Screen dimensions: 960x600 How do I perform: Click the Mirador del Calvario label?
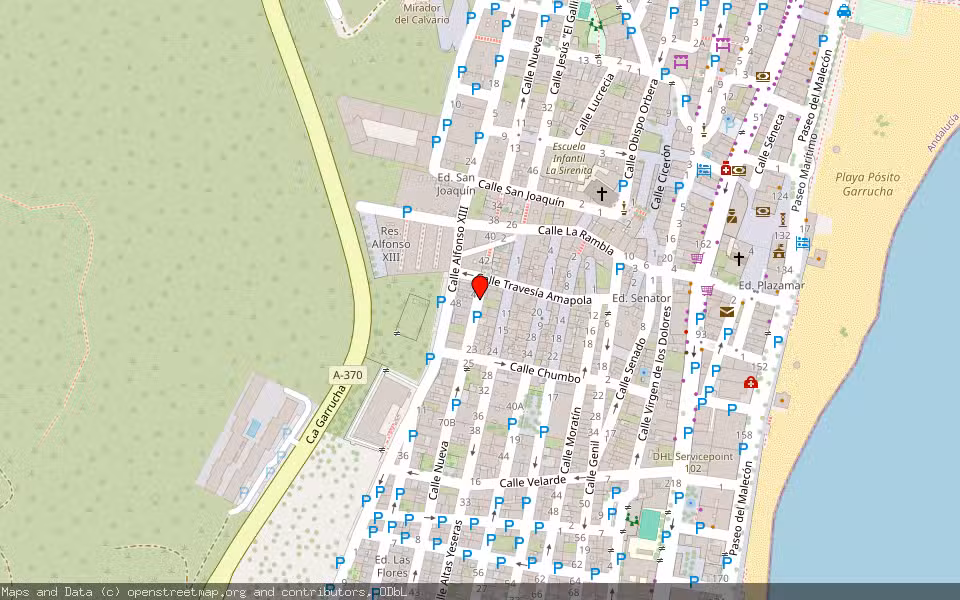tap(422, 13)
